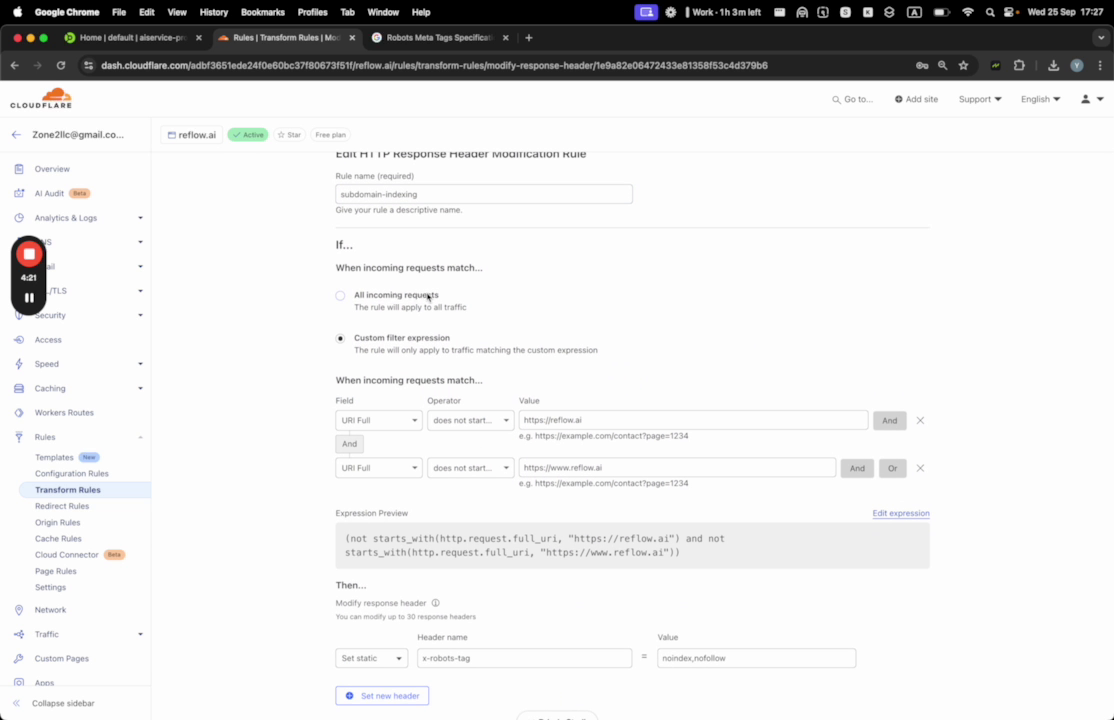The height and width of the screenshot is (720, 1114).
Task: Click the Rule name input field
Action: [484, 194]
